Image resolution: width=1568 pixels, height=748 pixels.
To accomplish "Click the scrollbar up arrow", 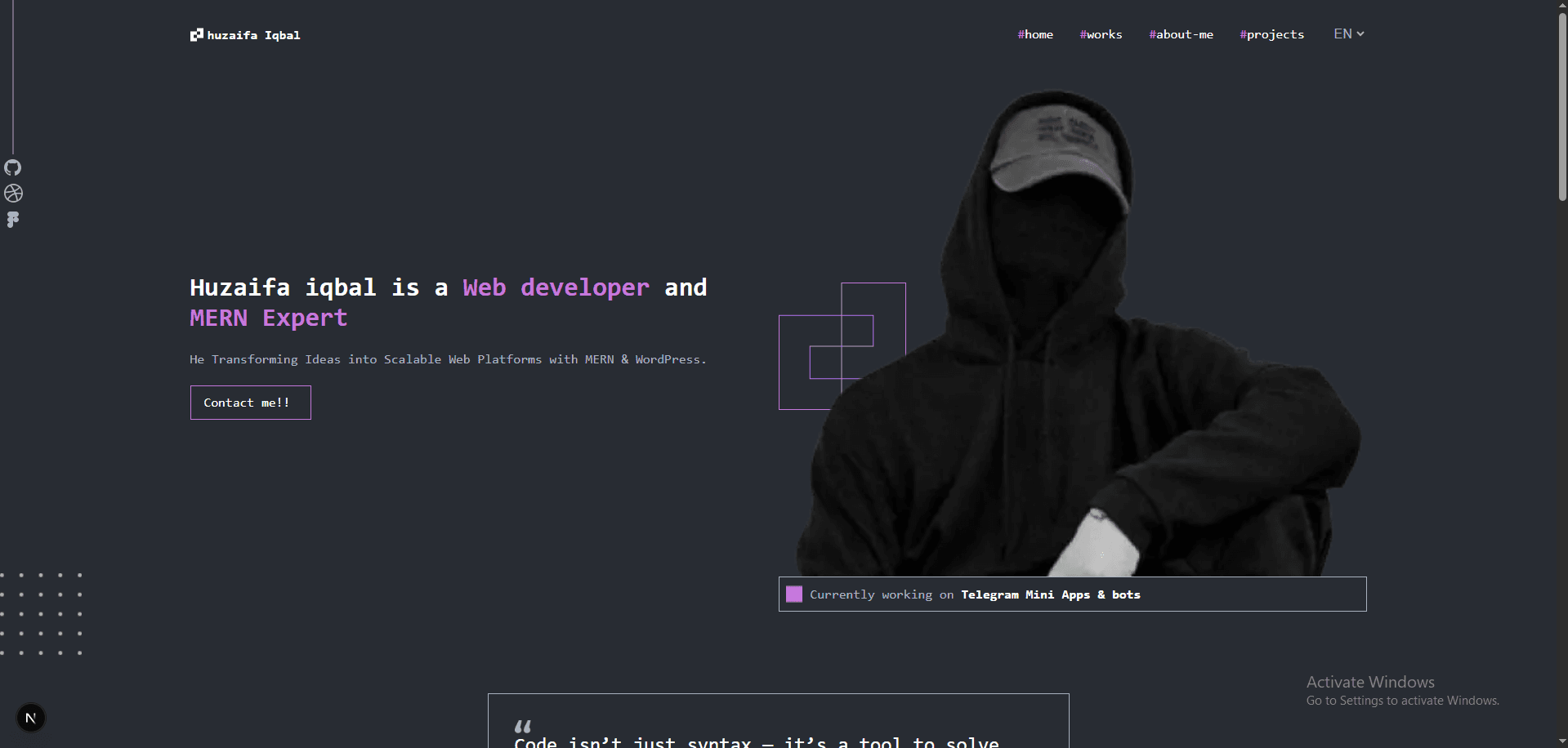I will [1562, 6].
